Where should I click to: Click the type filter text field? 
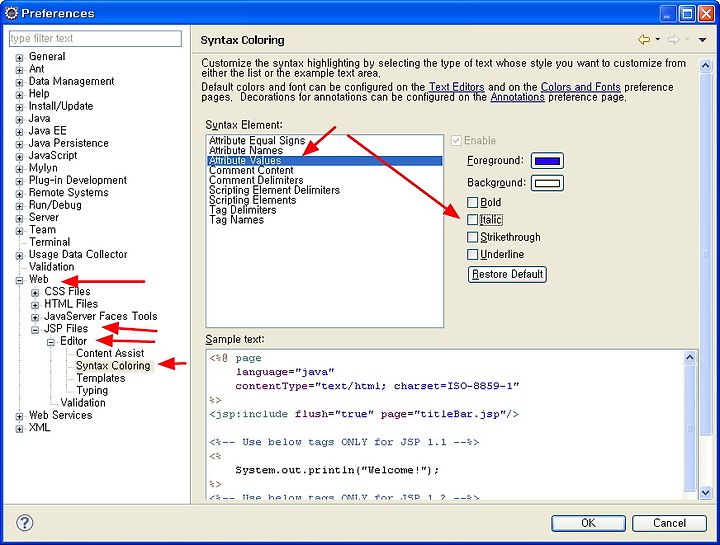(96, 39)
